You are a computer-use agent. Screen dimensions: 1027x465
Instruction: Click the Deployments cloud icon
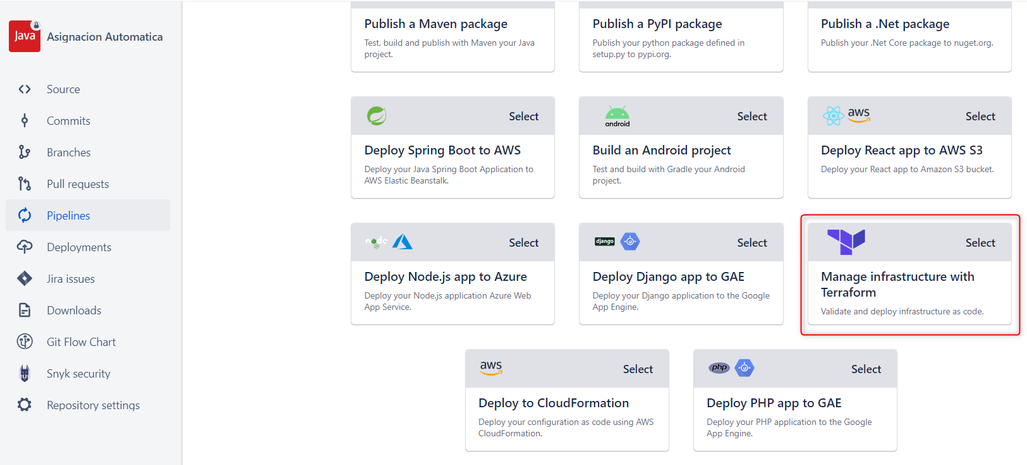click(x=24, y=247)
